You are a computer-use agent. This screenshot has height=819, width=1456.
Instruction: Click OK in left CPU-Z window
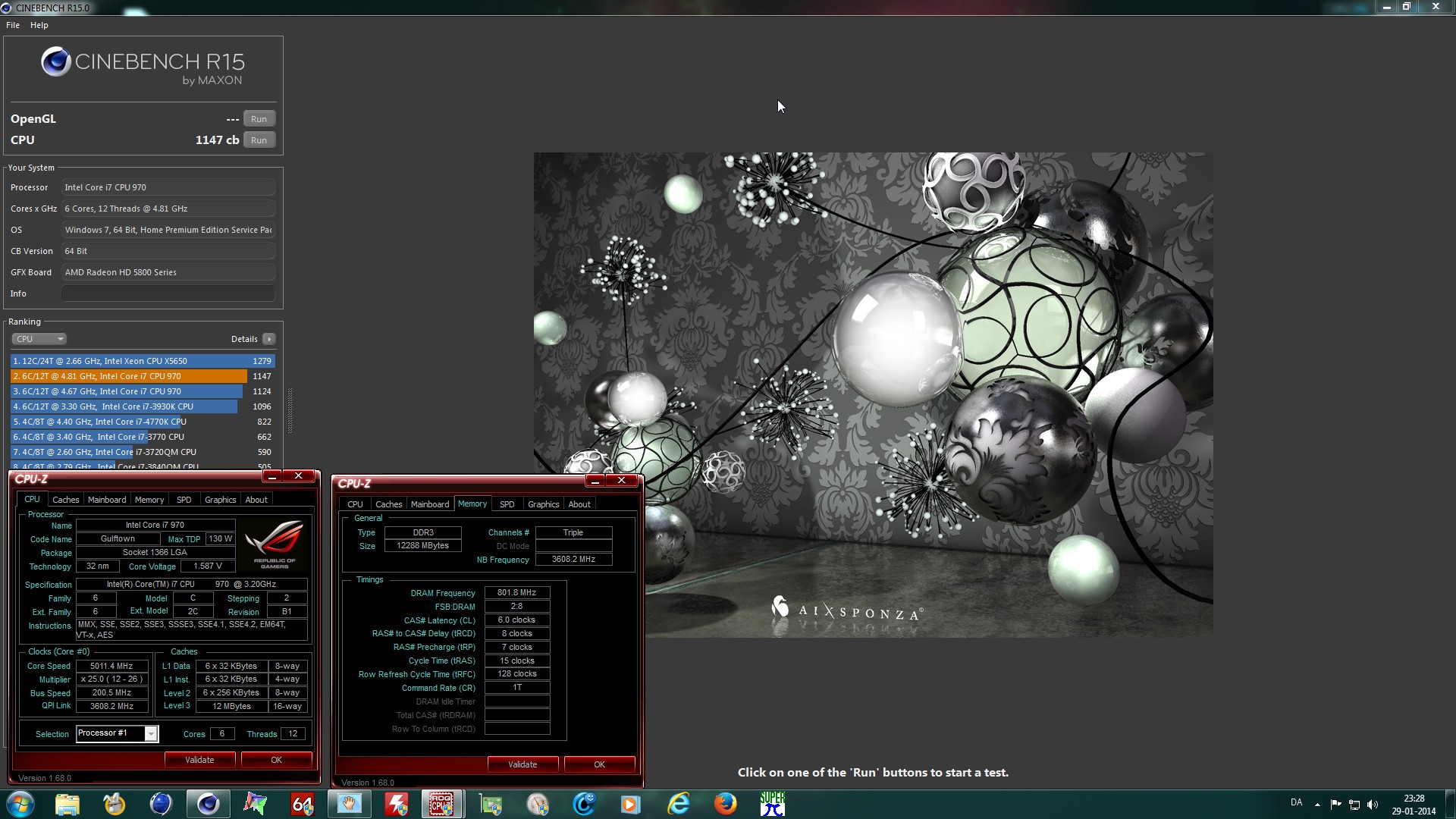tap(277, 760)
